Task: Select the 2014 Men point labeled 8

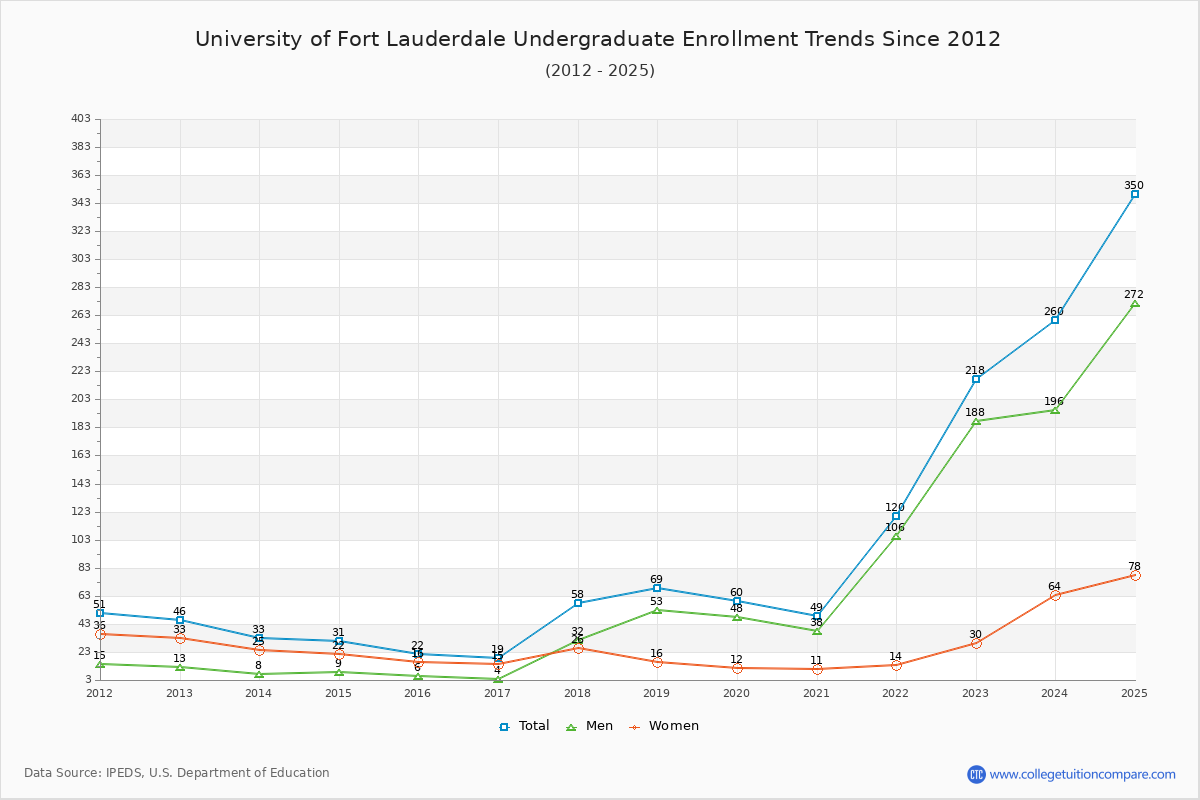Action: point(259,674)
